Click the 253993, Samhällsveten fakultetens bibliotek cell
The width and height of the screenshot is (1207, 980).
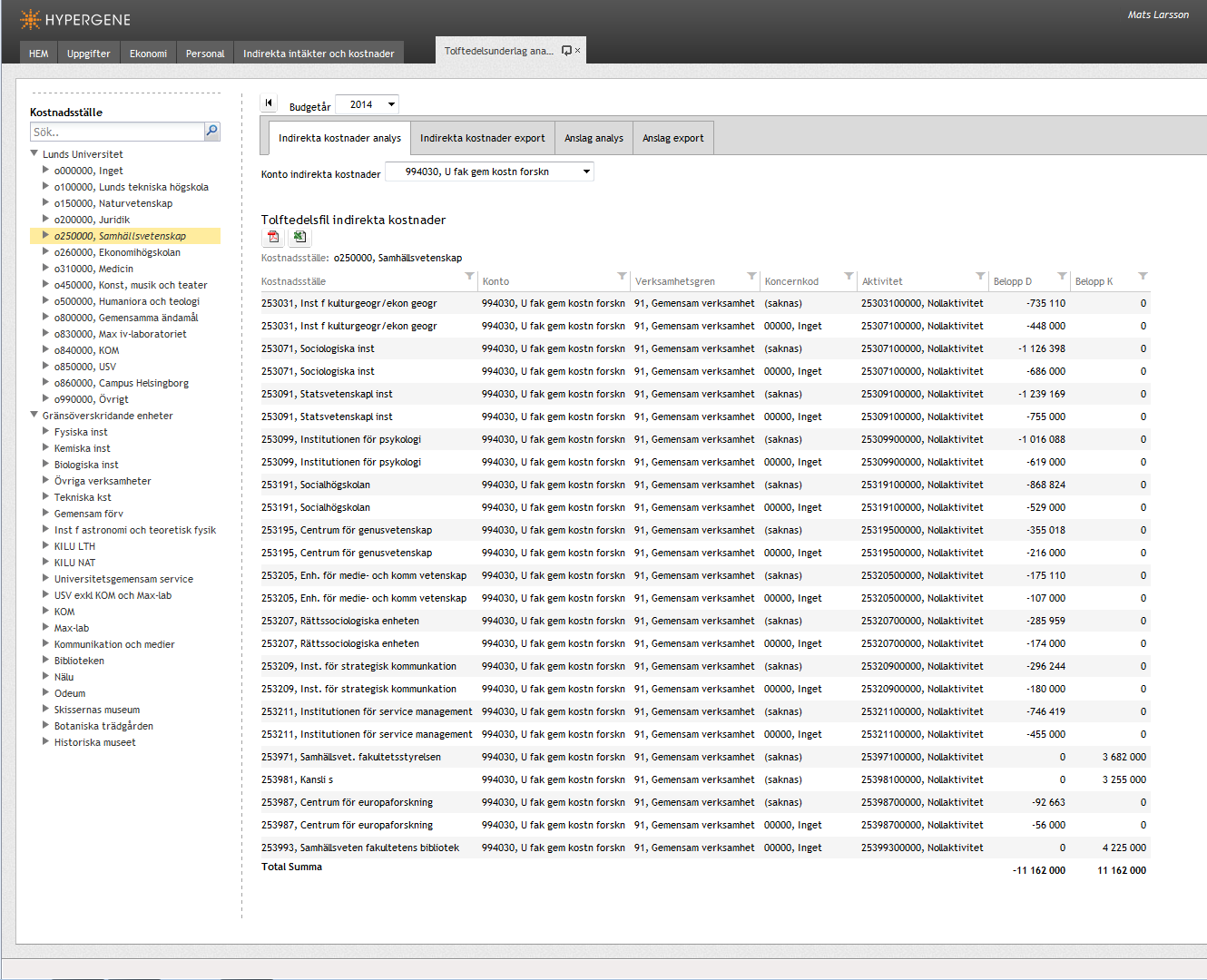coord(360,848)
